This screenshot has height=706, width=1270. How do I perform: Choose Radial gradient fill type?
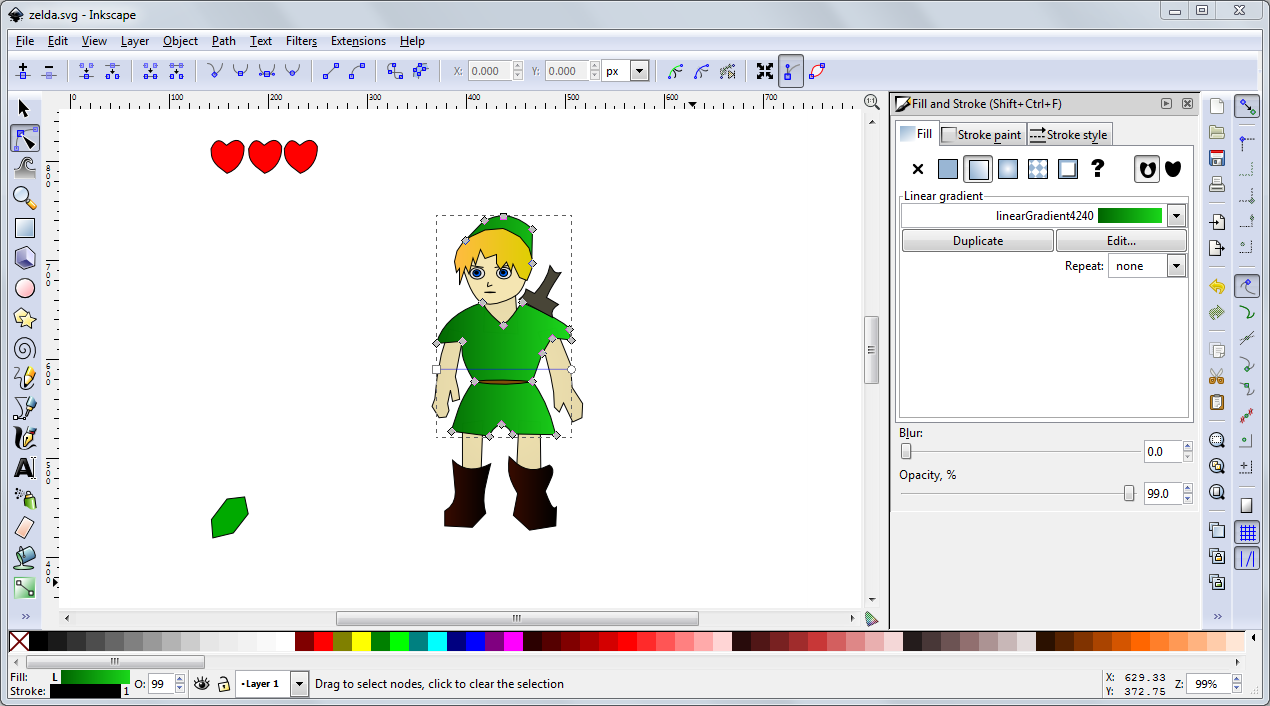(1008, 169)
